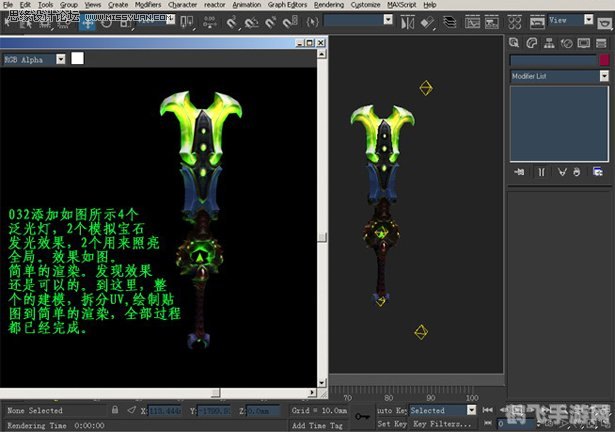Open the Hierarchy command panel tab
The image size is (615, 432).
(x=550, y=42)
